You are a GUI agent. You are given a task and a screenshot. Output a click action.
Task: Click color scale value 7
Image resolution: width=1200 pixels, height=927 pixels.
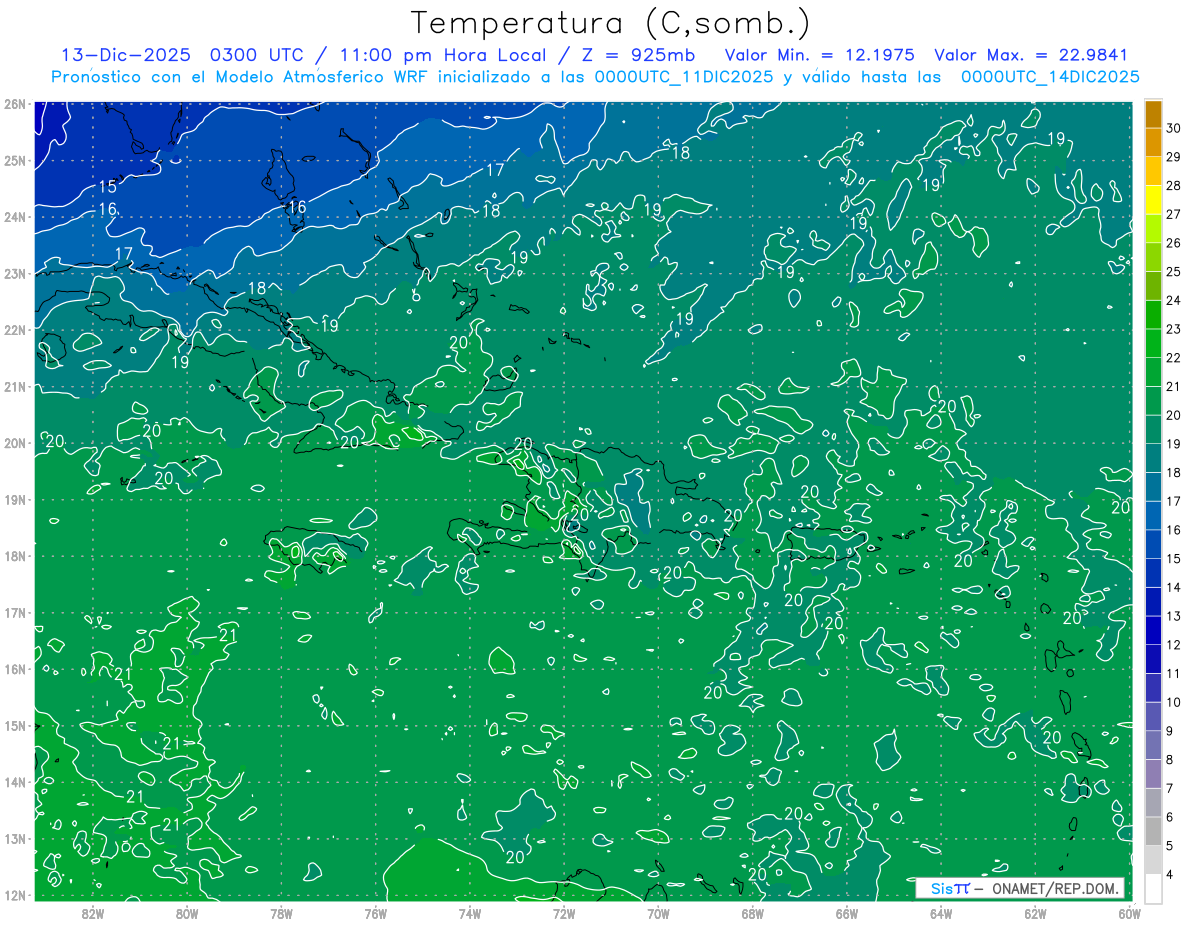tap(1170, 788)
